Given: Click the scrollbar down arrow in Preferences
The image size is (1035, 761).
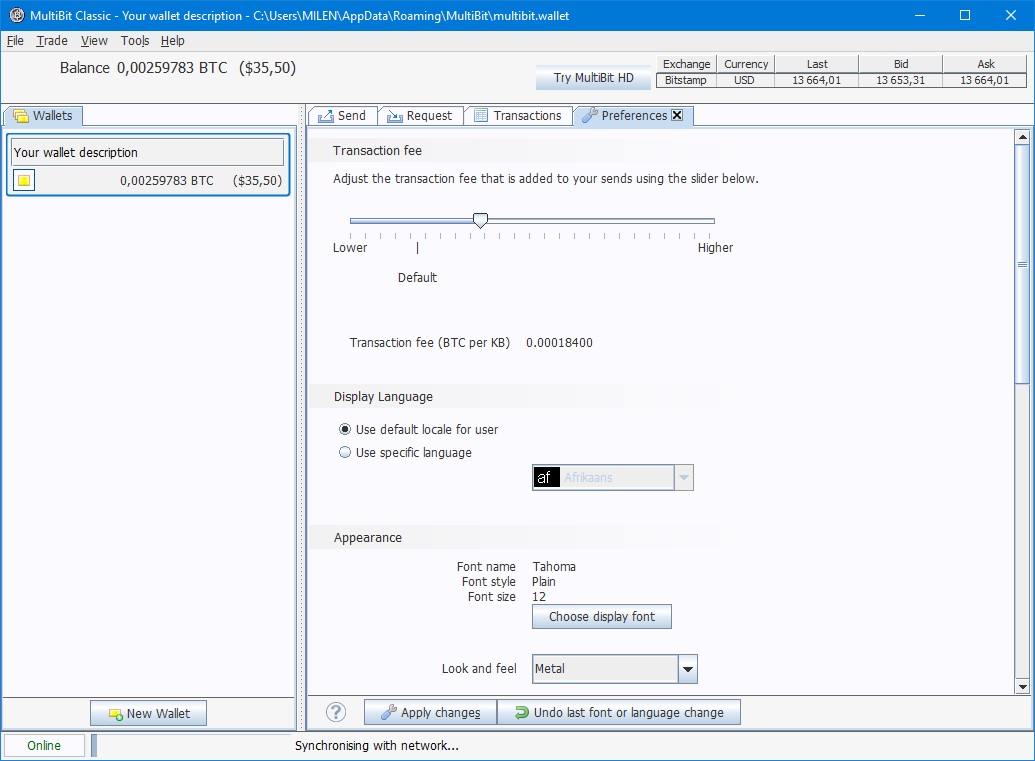Looking at the screenshot, I should pos(1022,686).
